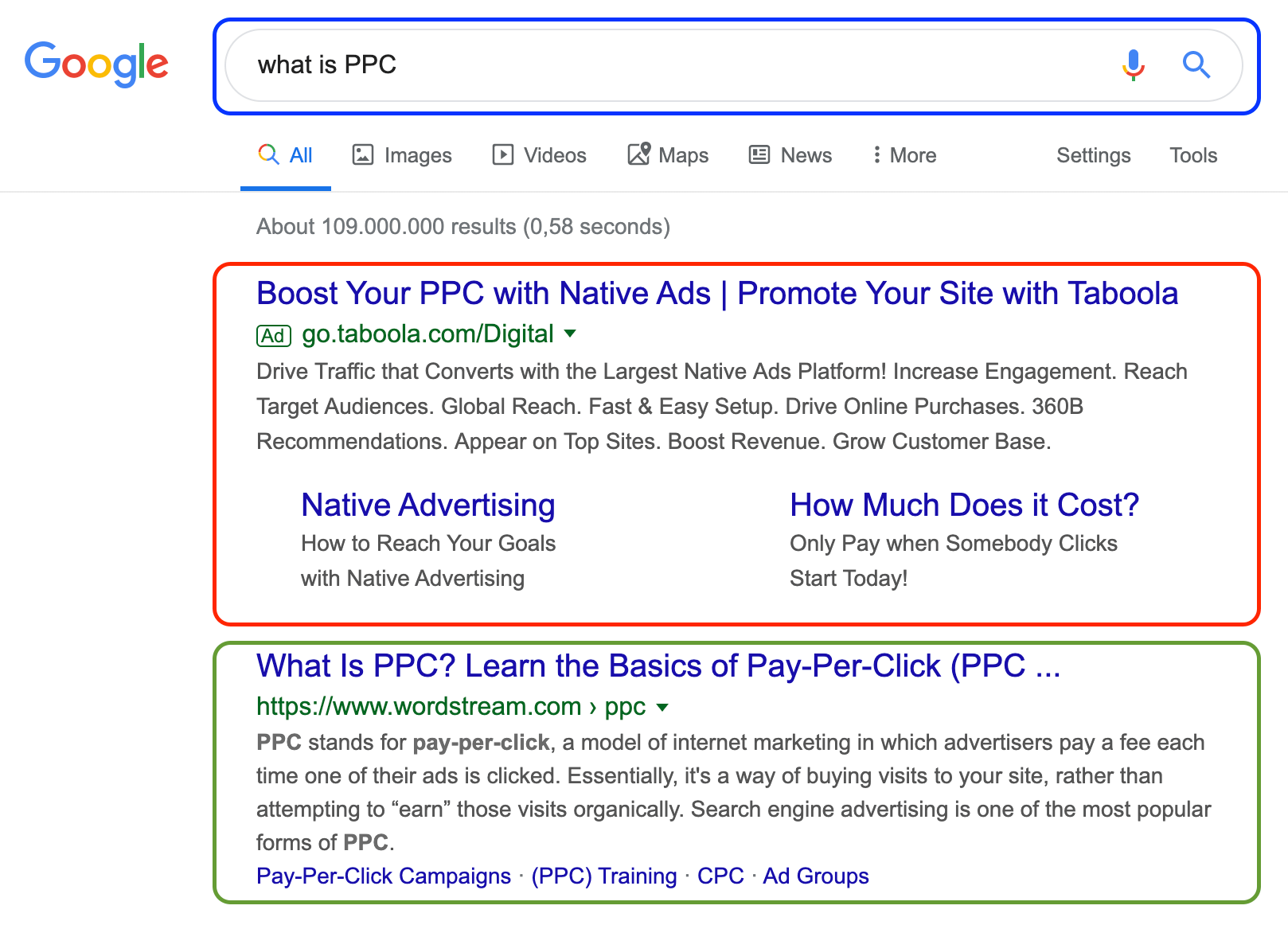
Task: Expand the go.taboola.com/Digital dropdown arrow
Action: point(570,334)
